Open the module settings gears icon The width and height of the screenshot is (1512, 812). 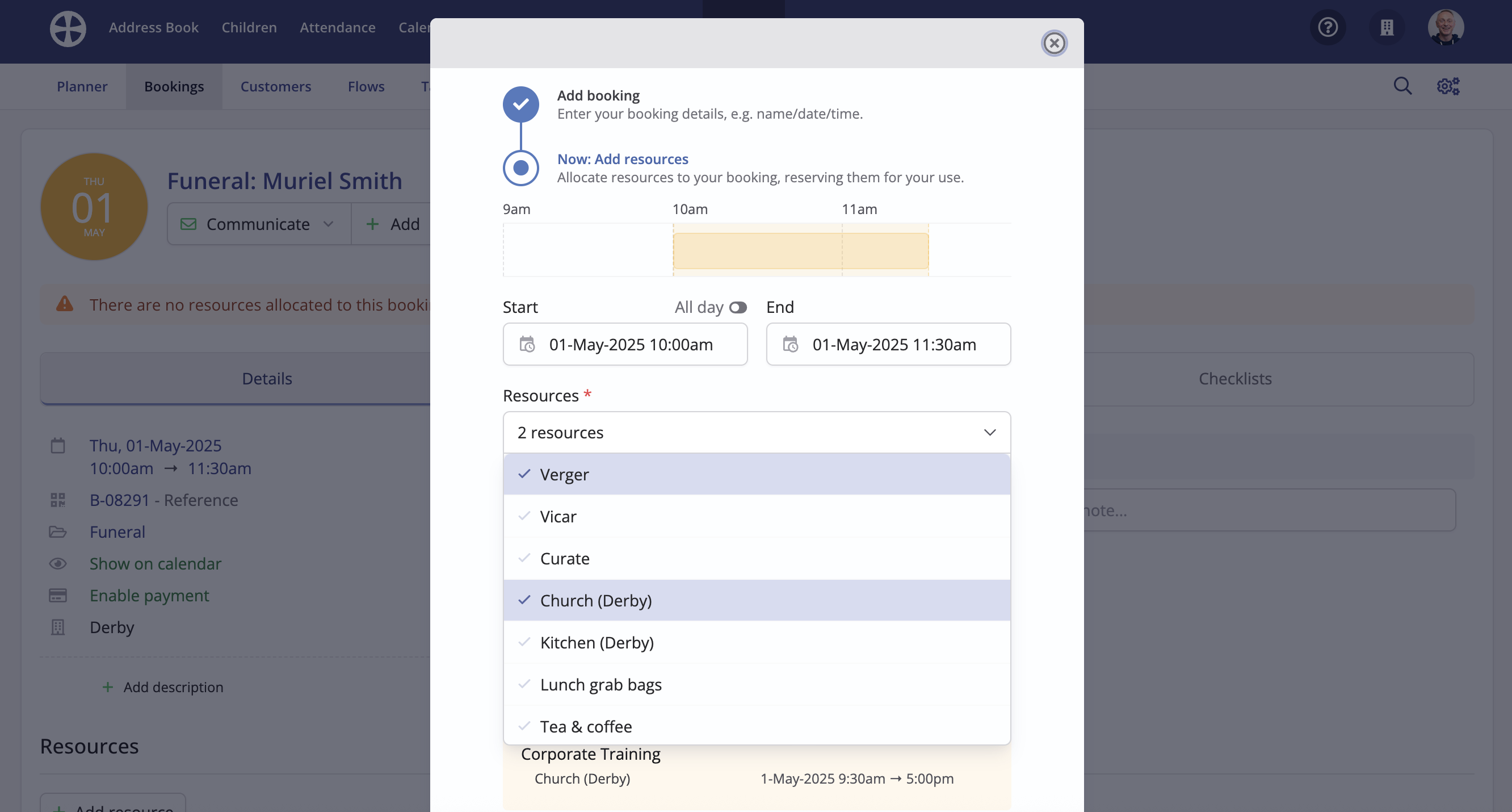click(1447, 86)
